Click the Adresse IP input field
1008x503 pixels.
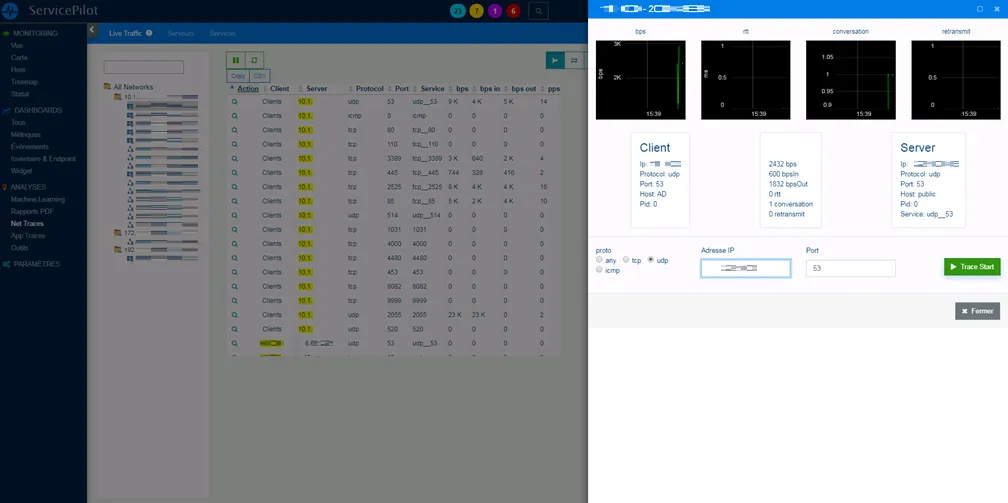745,268
